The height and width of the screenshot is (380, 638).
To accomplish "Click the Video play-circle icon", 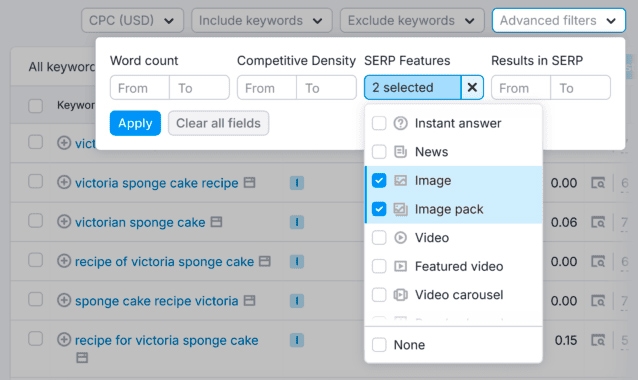I will 400,238.
